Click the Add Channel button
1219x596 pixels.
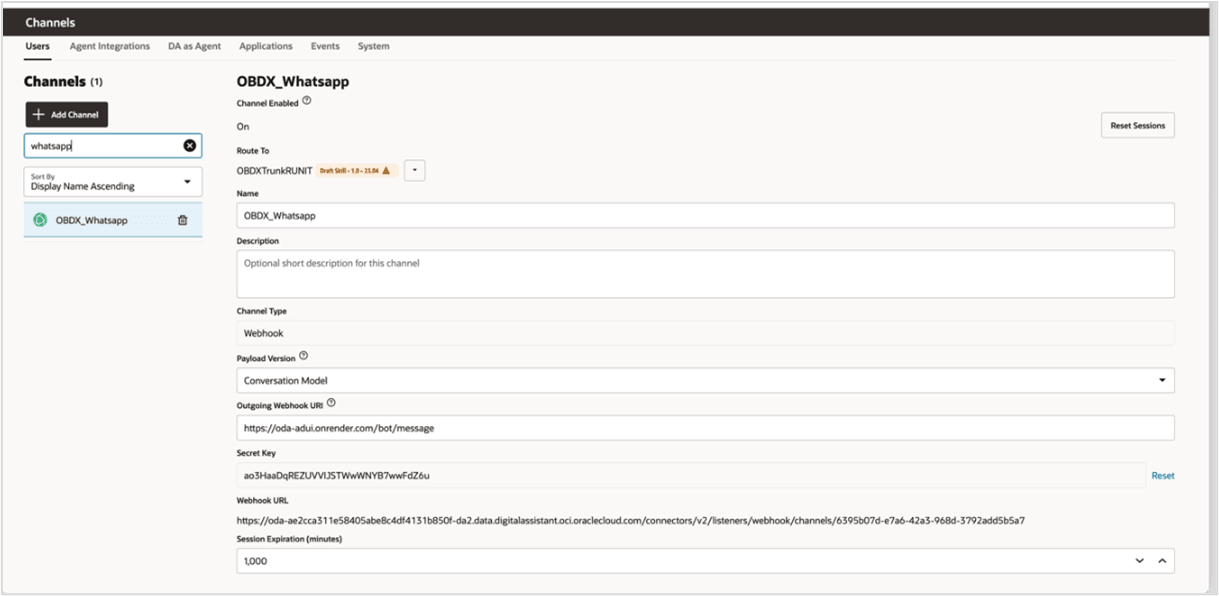click(x=66, y=115)
